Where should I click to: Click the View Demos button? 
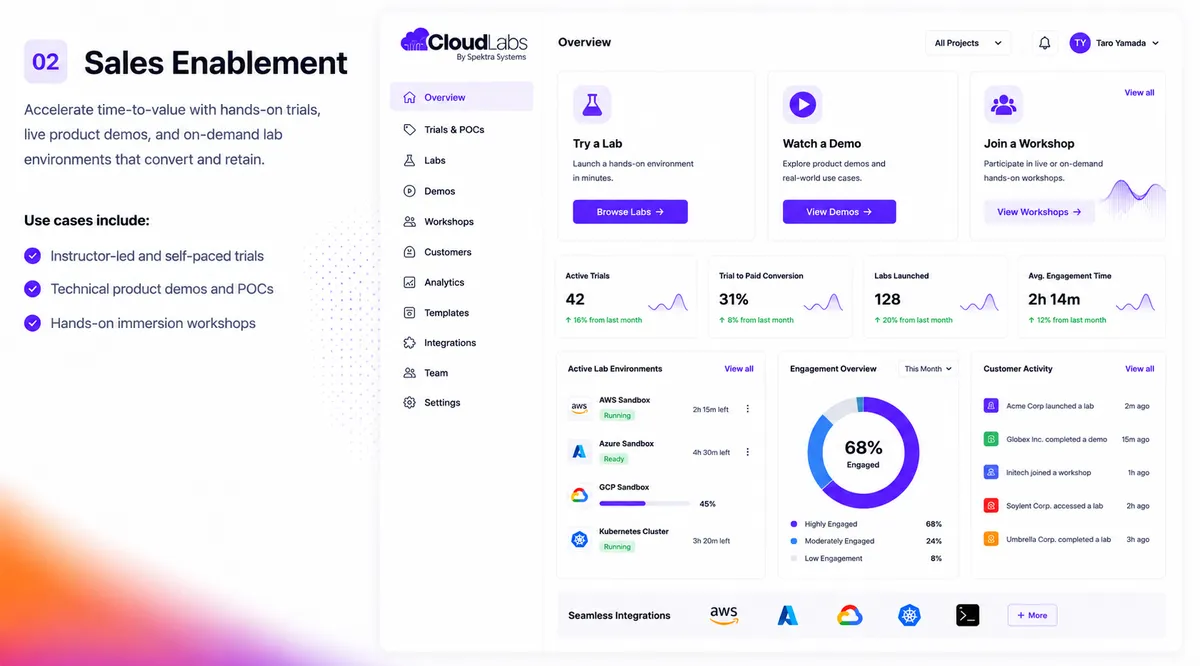[x=839, y=212]
